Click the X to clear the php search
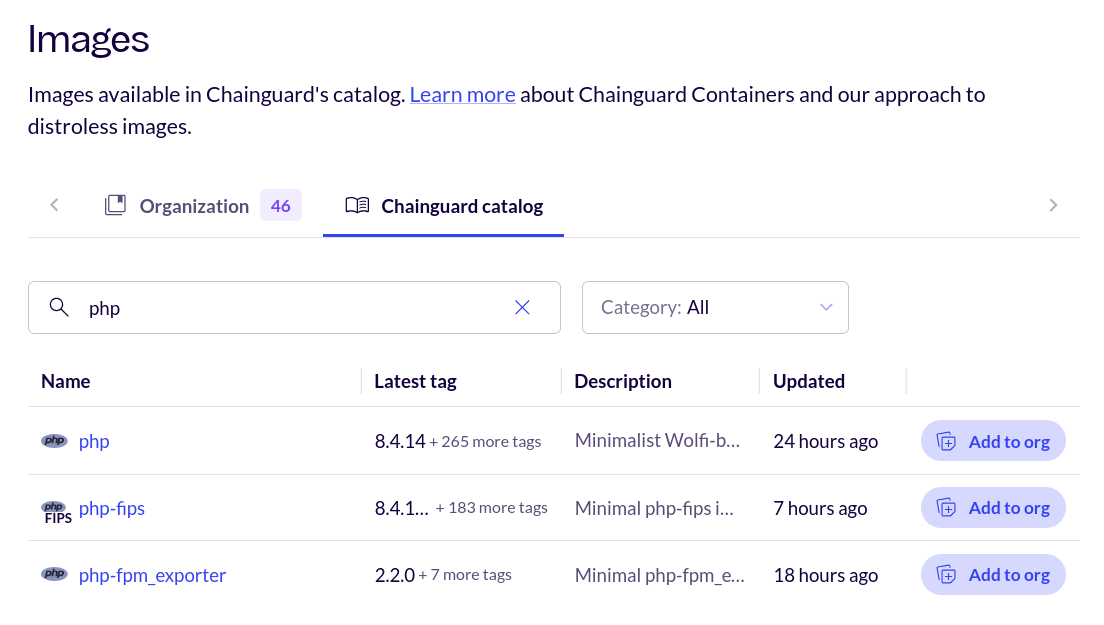 click(x=522, y=307)
